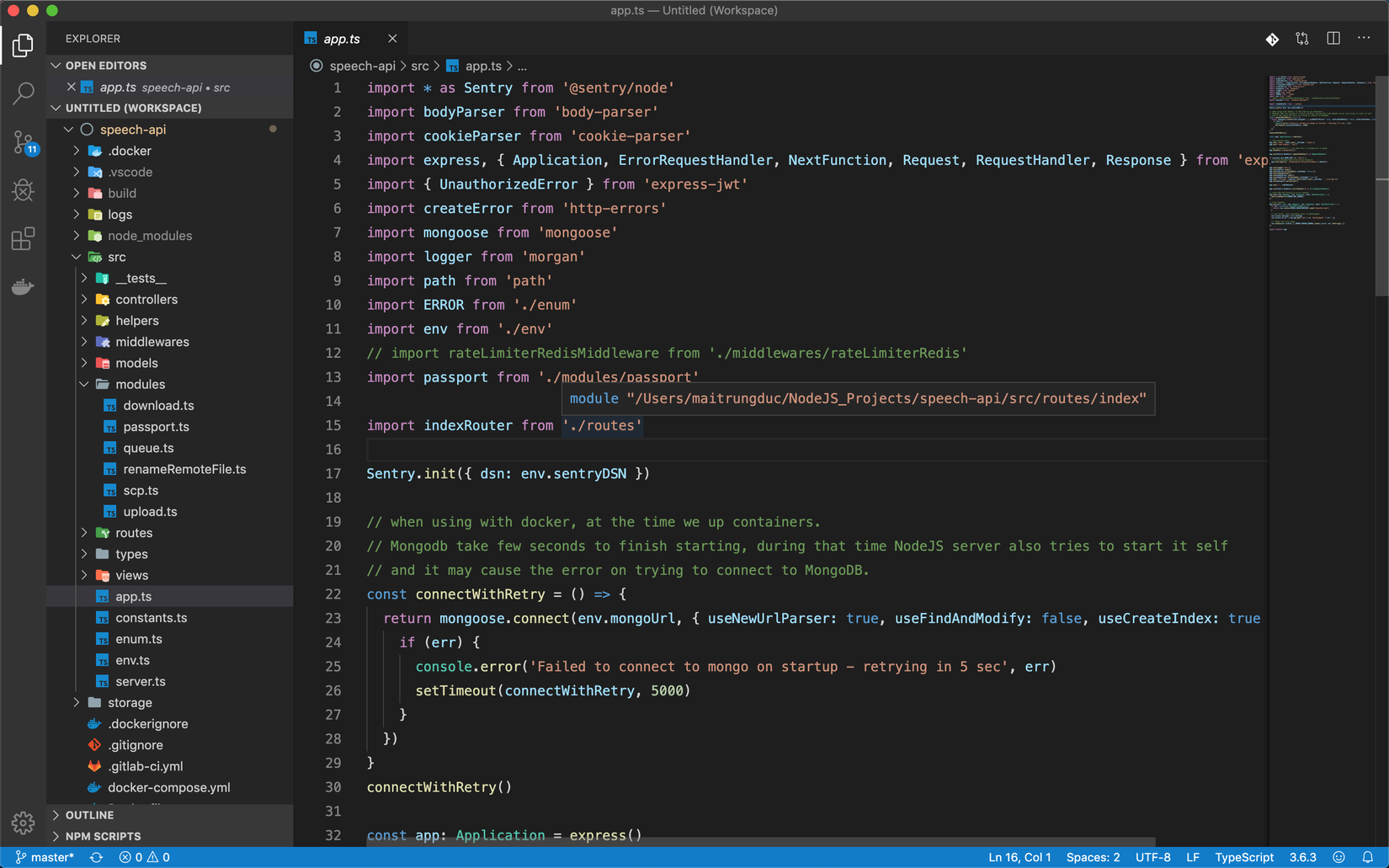Screen dimensions: 1389x868
Task: Click the notifications bell in the status bar
Action: coord(1369,857)
